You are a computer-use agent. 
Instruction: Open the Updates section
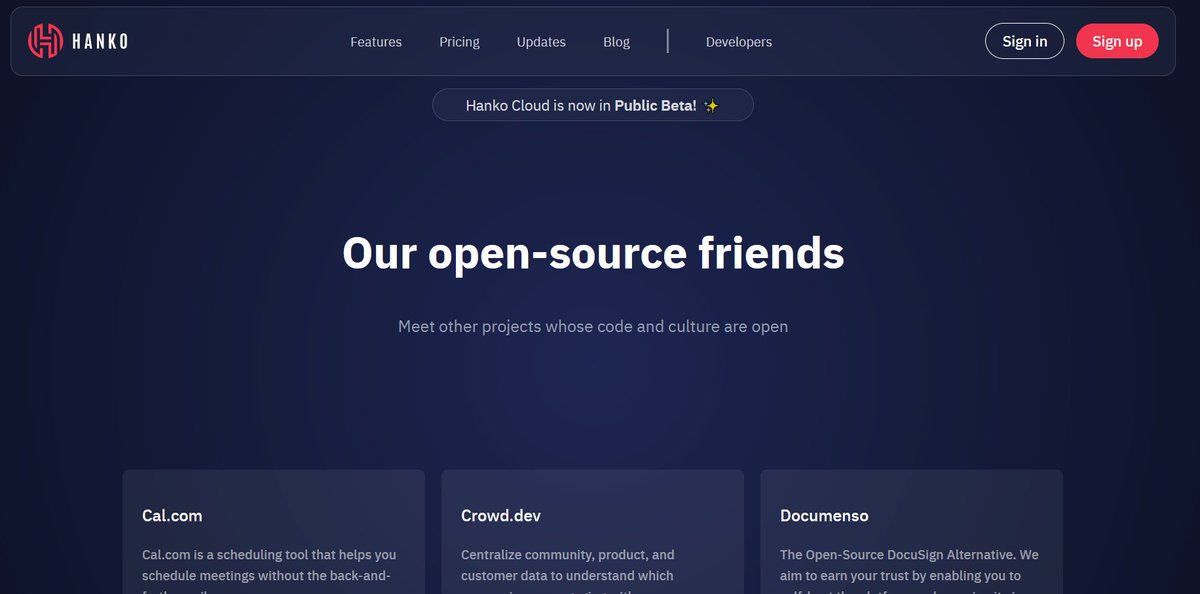[x=541, y=42]
